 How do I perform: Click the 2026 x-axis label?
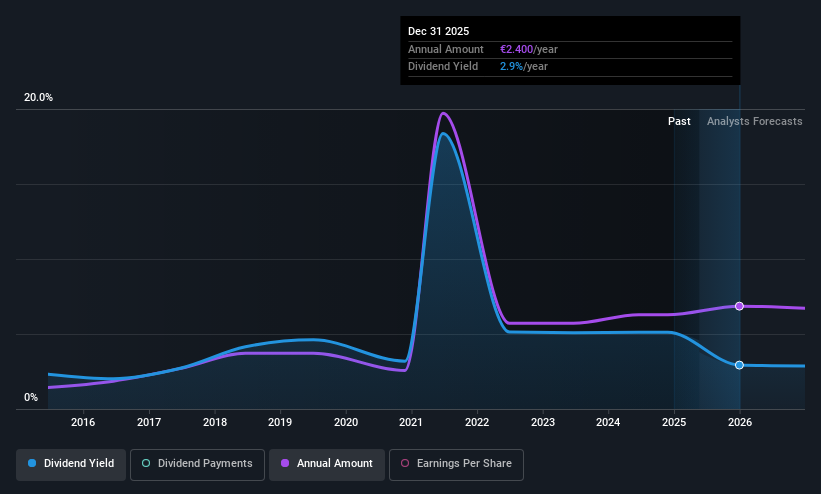(740, 422)
